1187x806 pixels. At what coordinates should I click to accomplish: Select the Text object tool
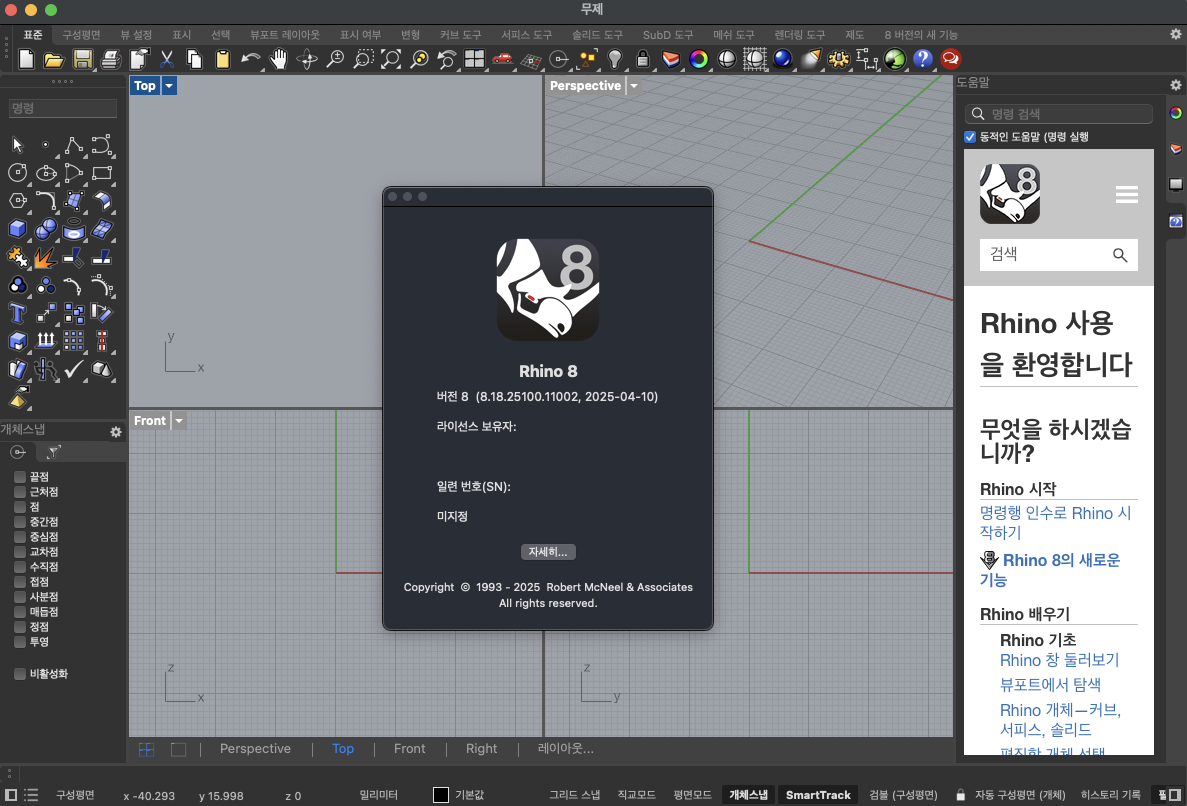(17, 313)
